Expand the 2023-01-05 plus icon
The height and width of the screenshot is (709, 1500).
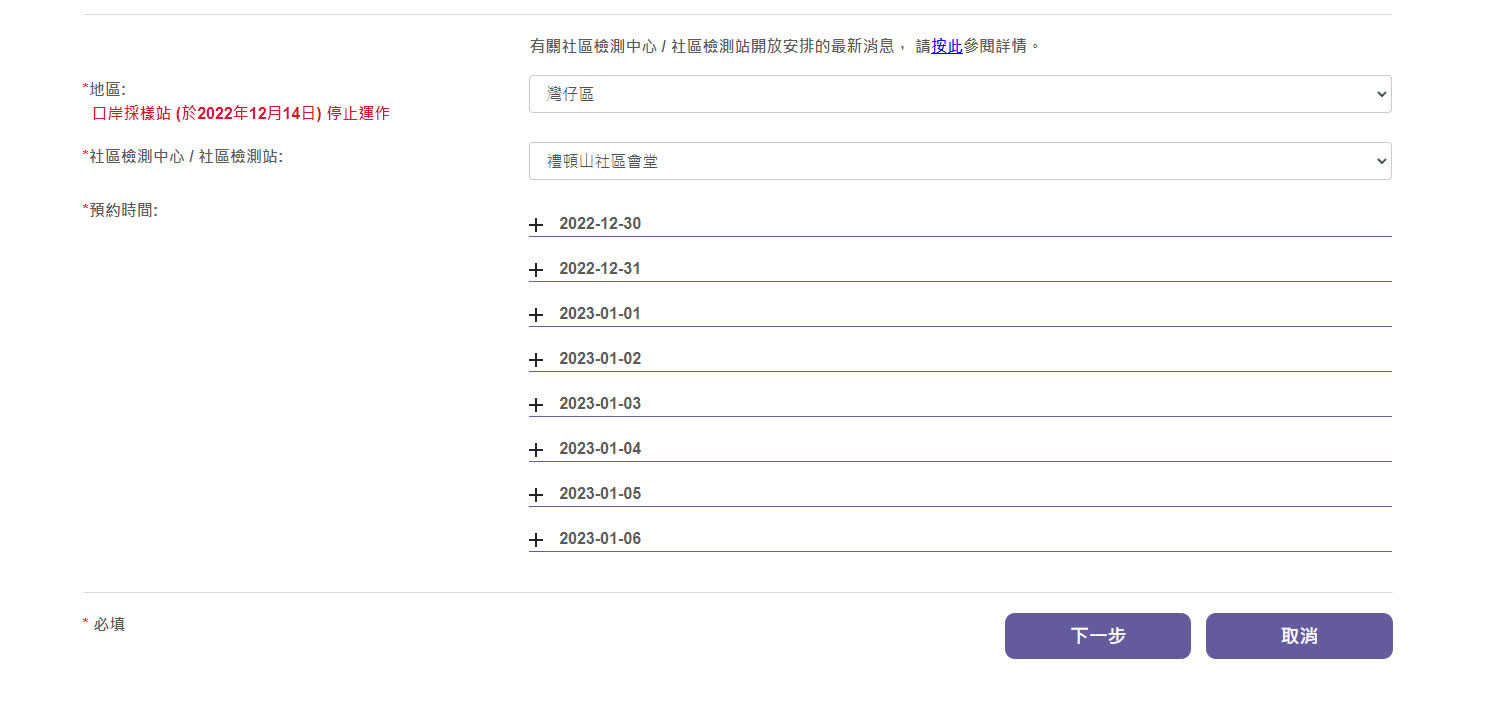(x=536, y=495)
